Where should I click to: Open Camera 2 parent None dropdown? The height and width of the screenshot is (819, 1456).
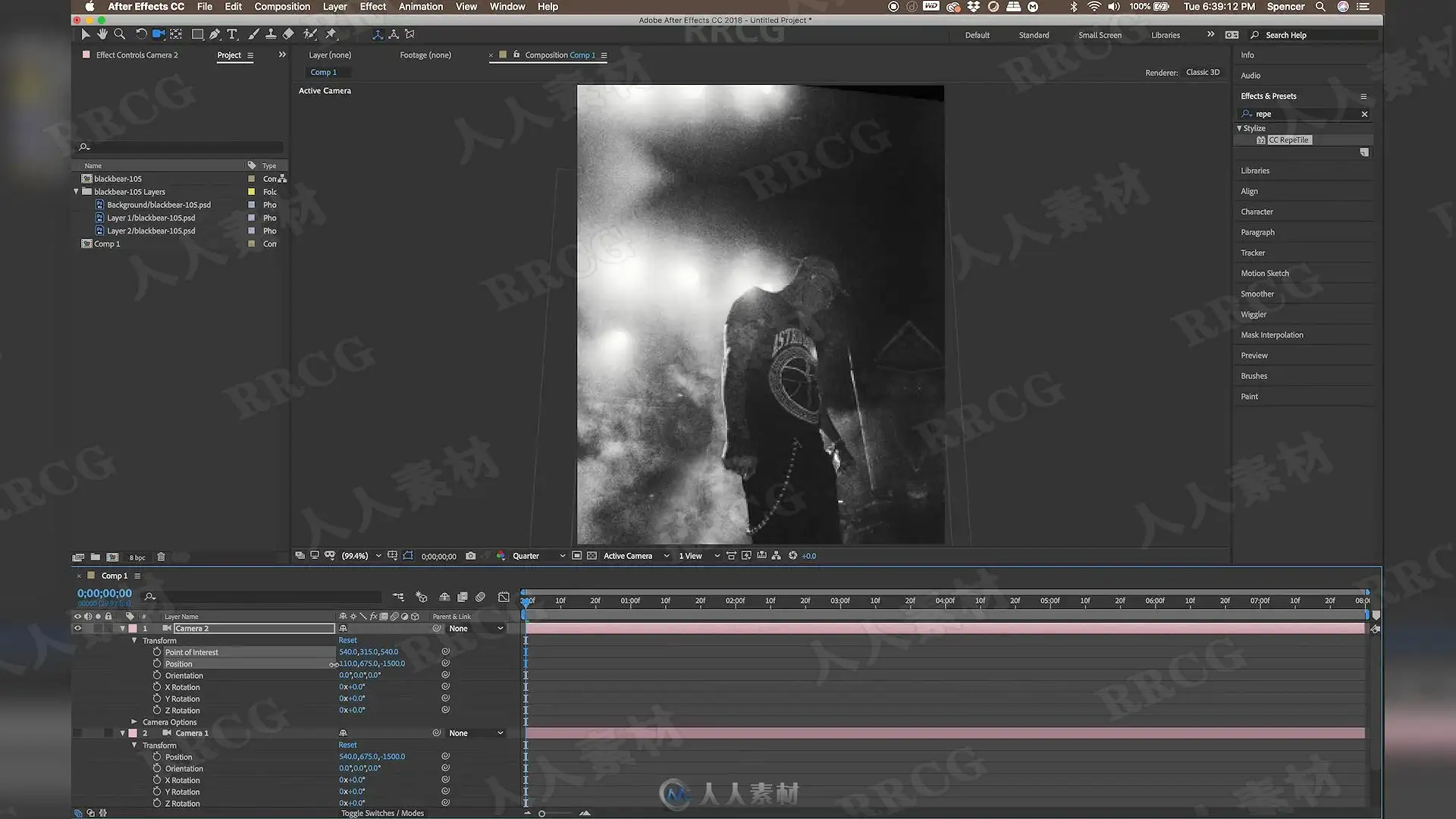[476, 629]
